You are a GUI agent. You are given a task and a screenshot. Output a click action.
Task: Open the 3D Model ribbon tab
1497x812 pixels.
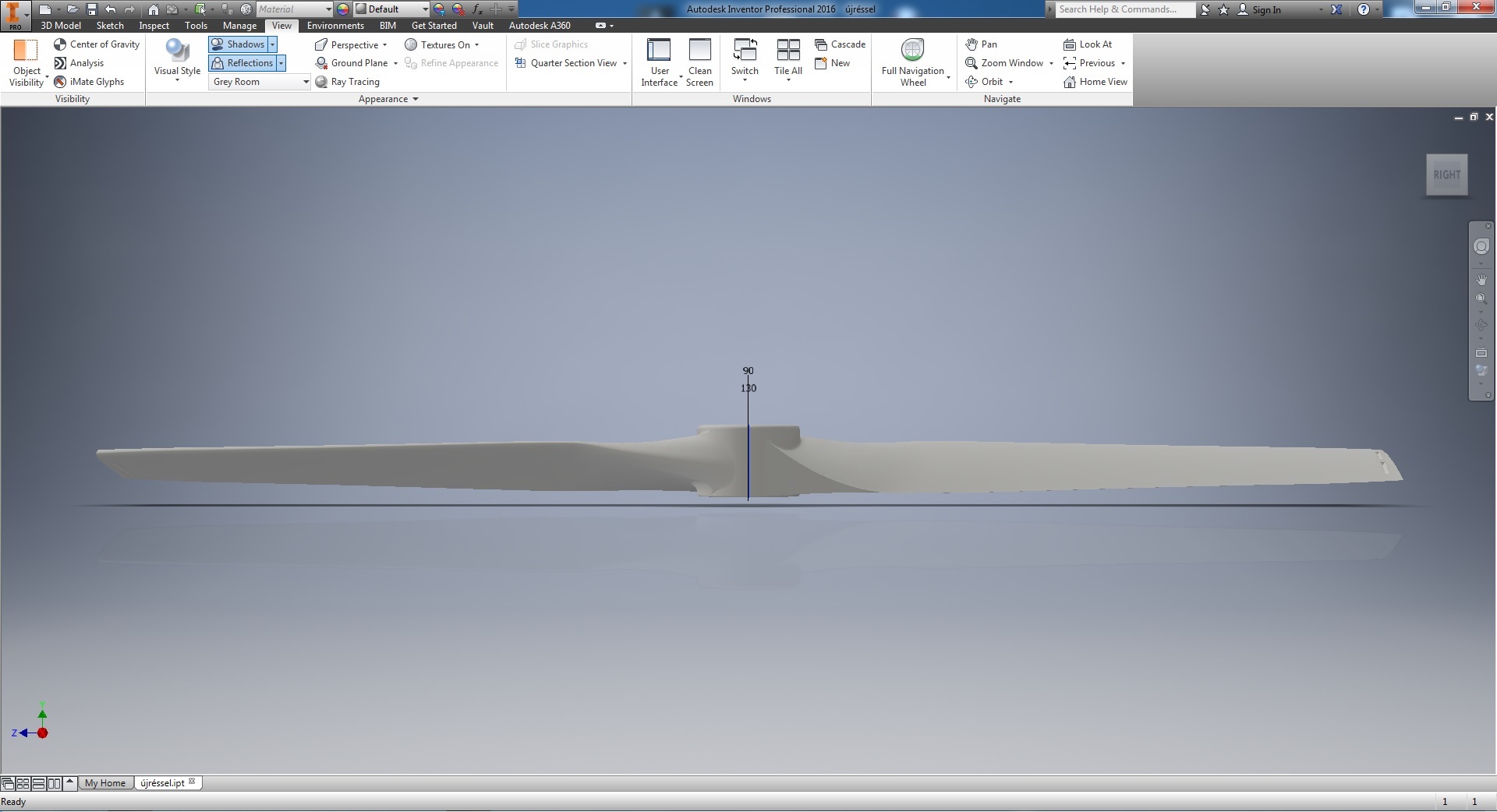point(61,26)
